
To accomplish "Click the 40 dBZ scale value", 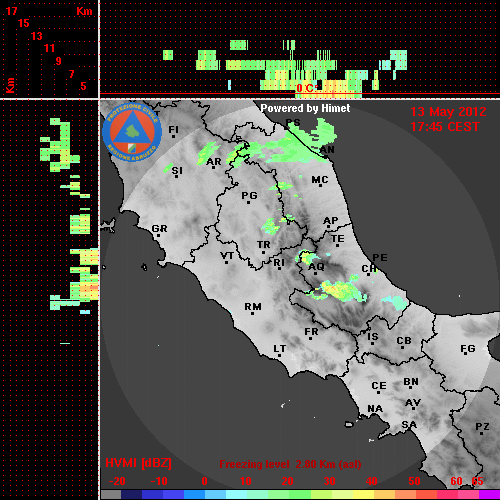I will click(371, 481).
